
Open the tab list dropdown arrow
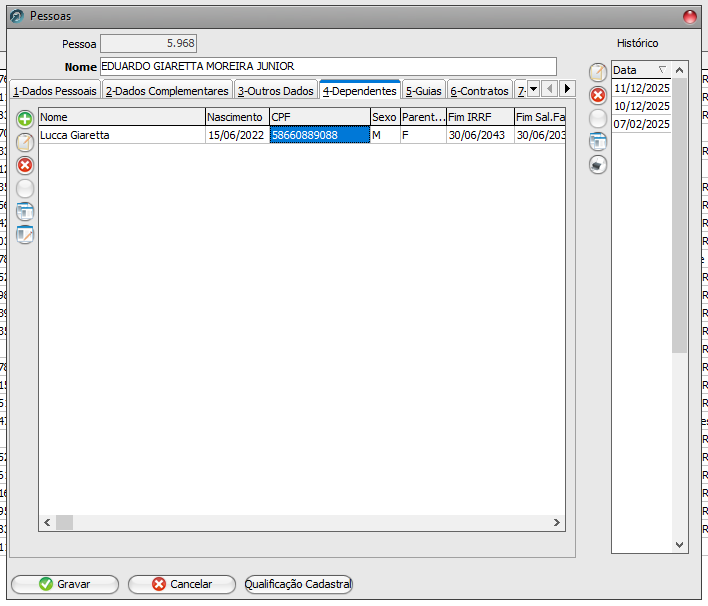[533, 89]
